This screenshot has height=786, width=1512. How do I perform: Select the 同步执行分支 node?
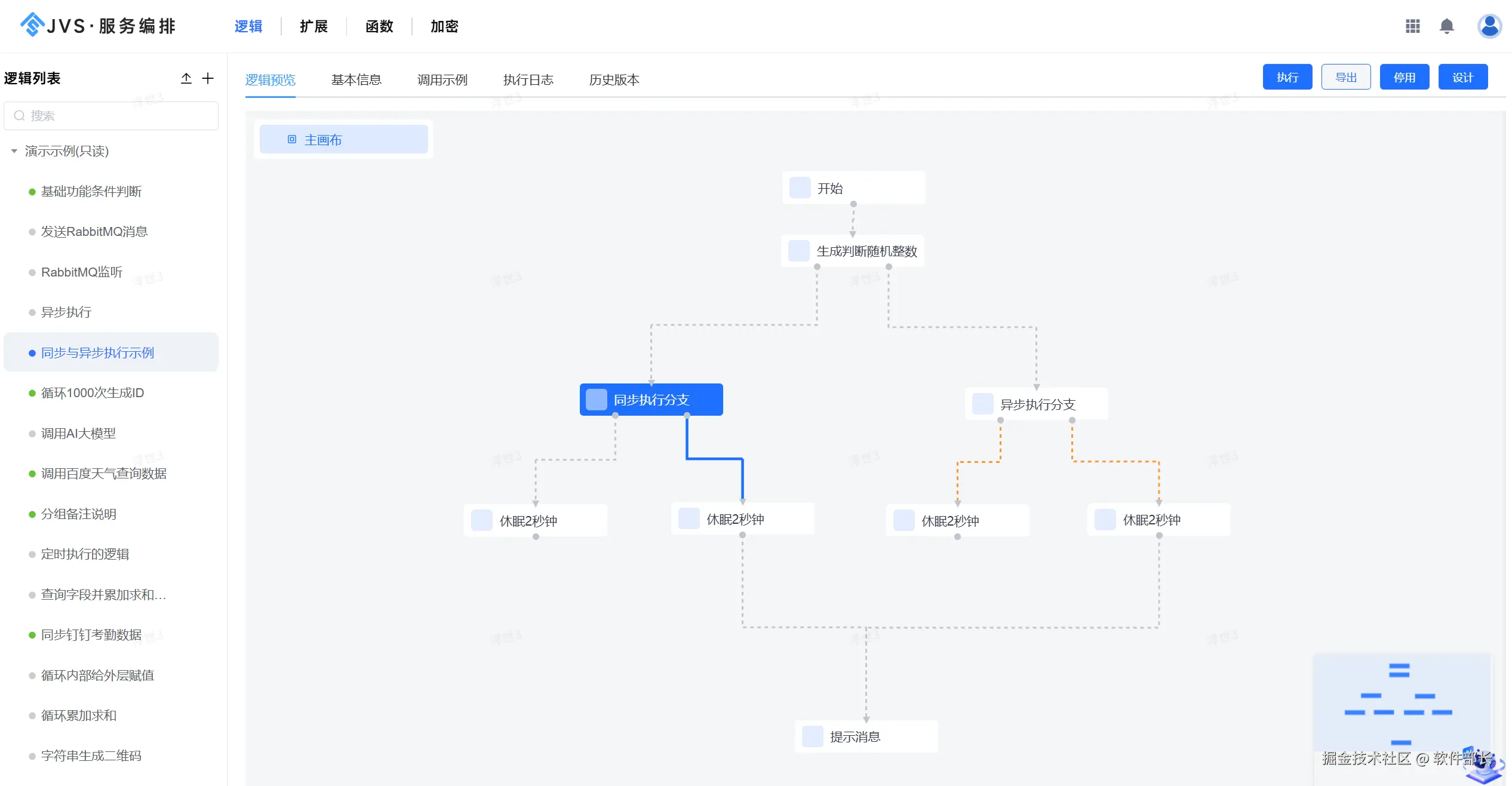pyautogui.click(x=651, y=400)
